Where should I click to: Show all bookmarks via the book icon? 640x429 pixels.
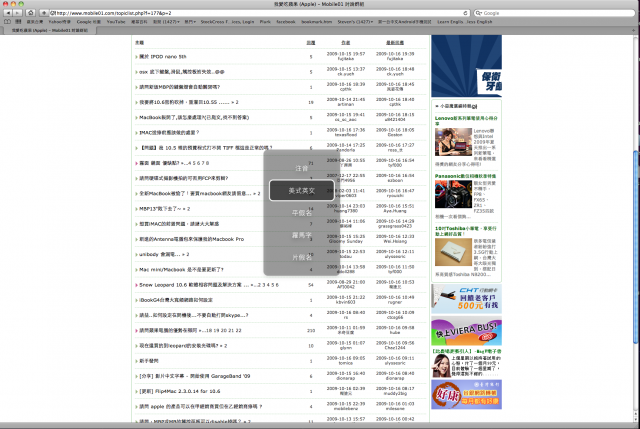[x=7, y=22]
